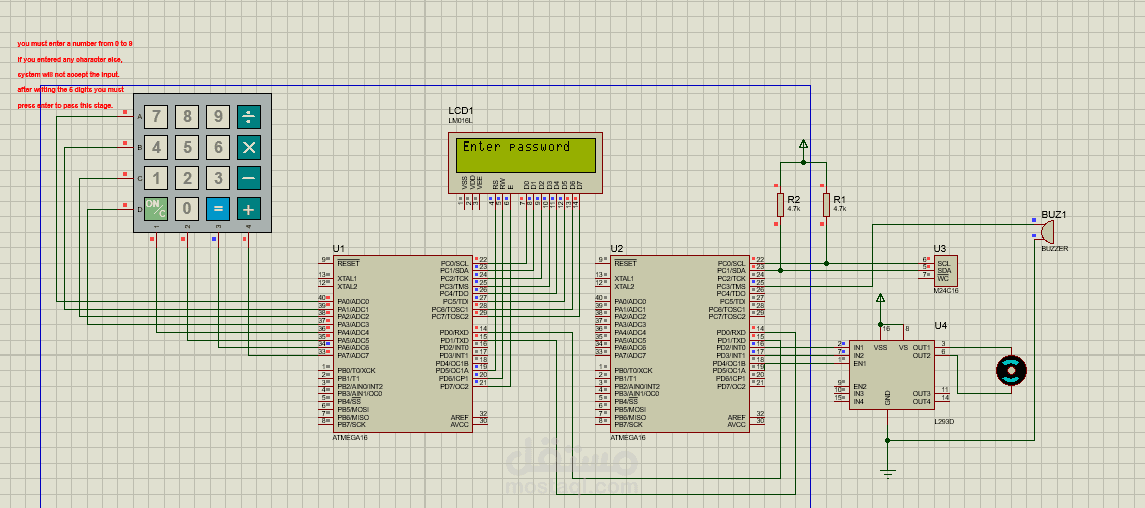Click the OUT1 pin label on U4
This screenshot has height=508, width=1145.
point(922,347)
